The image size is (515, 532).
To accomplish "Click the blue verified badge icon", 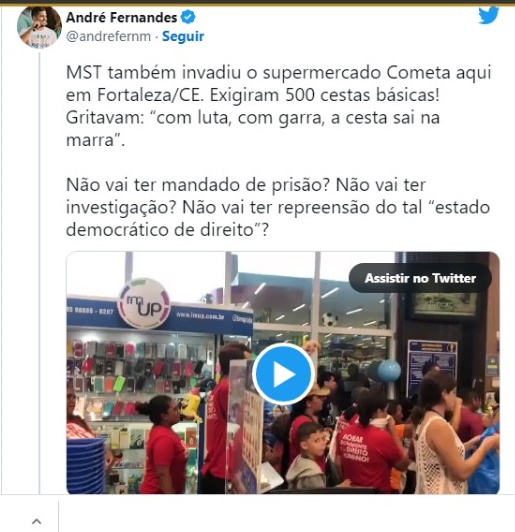I will (x=188, y=17).
